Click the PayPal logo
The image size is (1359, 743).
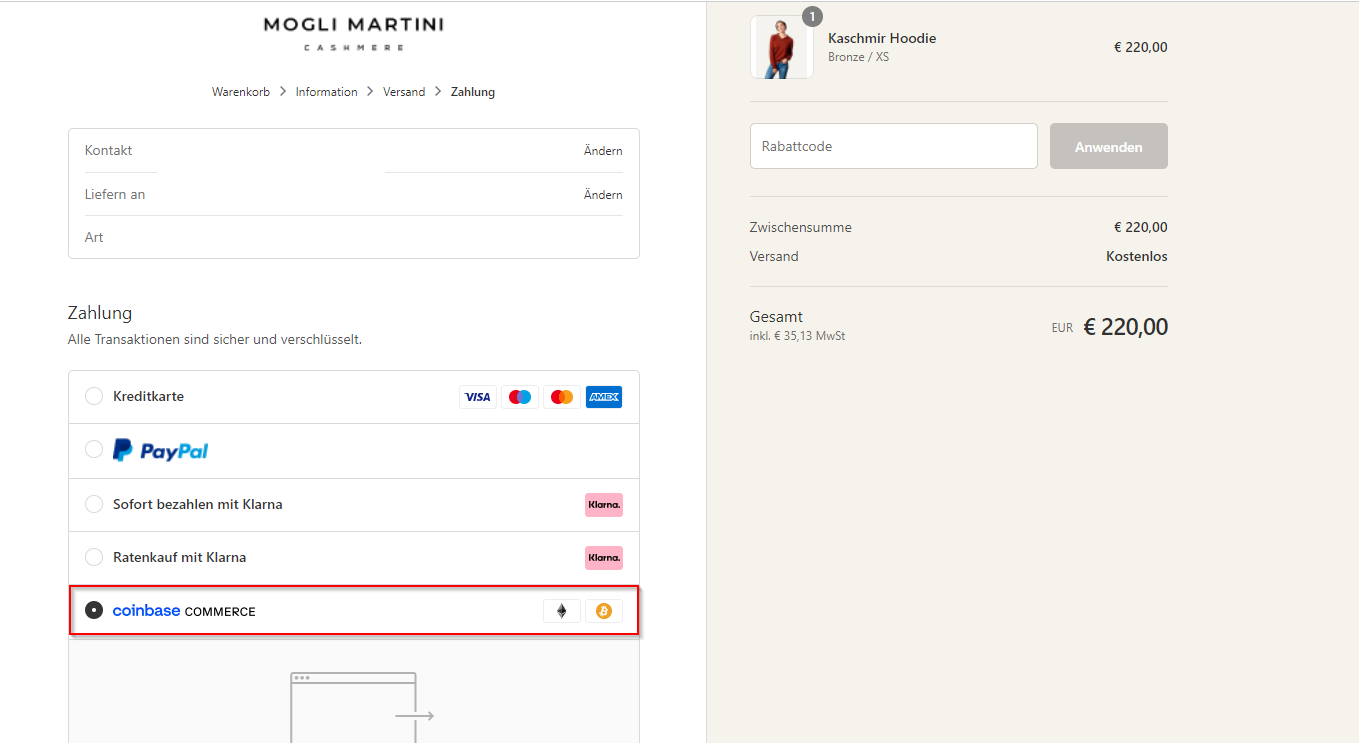tap(160, 450)
